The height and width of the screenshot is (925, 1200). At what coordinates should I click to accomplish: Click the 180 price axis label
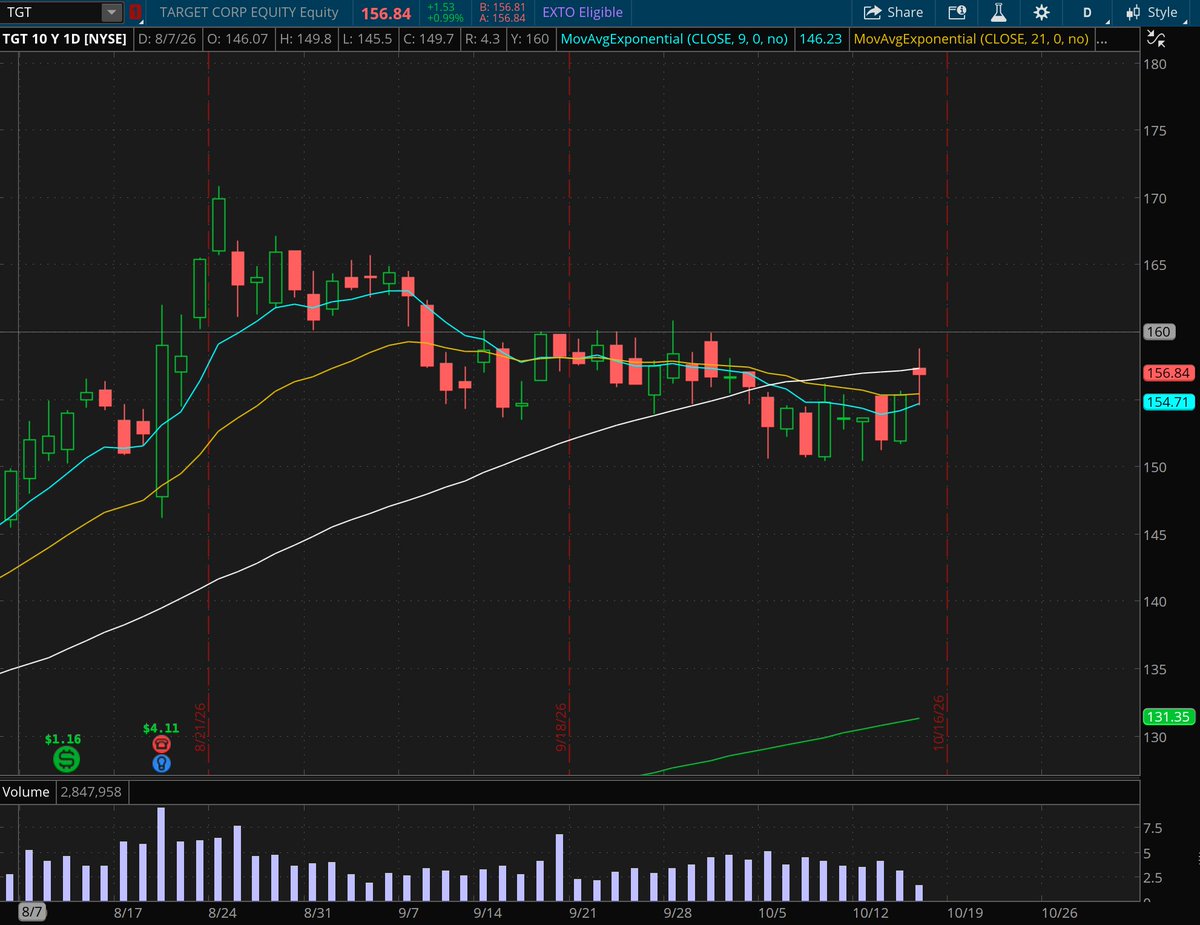1155,64
